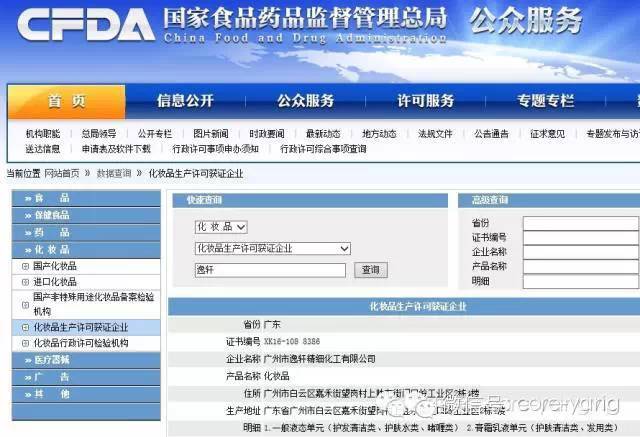Screen dimensions: 640x437
Task: Open the 总局领导 submenu link
Action: click(99, 134)
